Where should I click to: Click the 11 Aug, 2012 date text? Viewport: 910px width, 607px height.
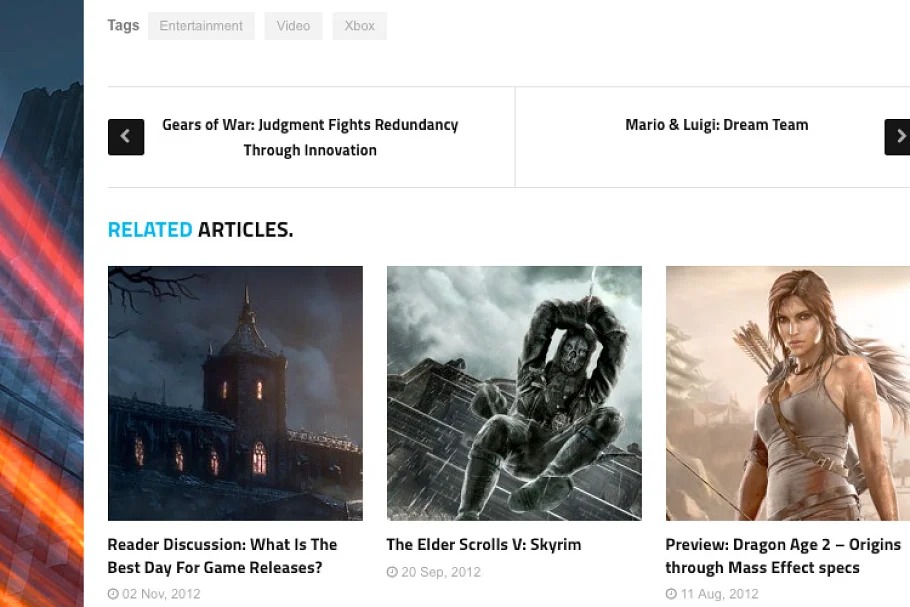point(719,594)
